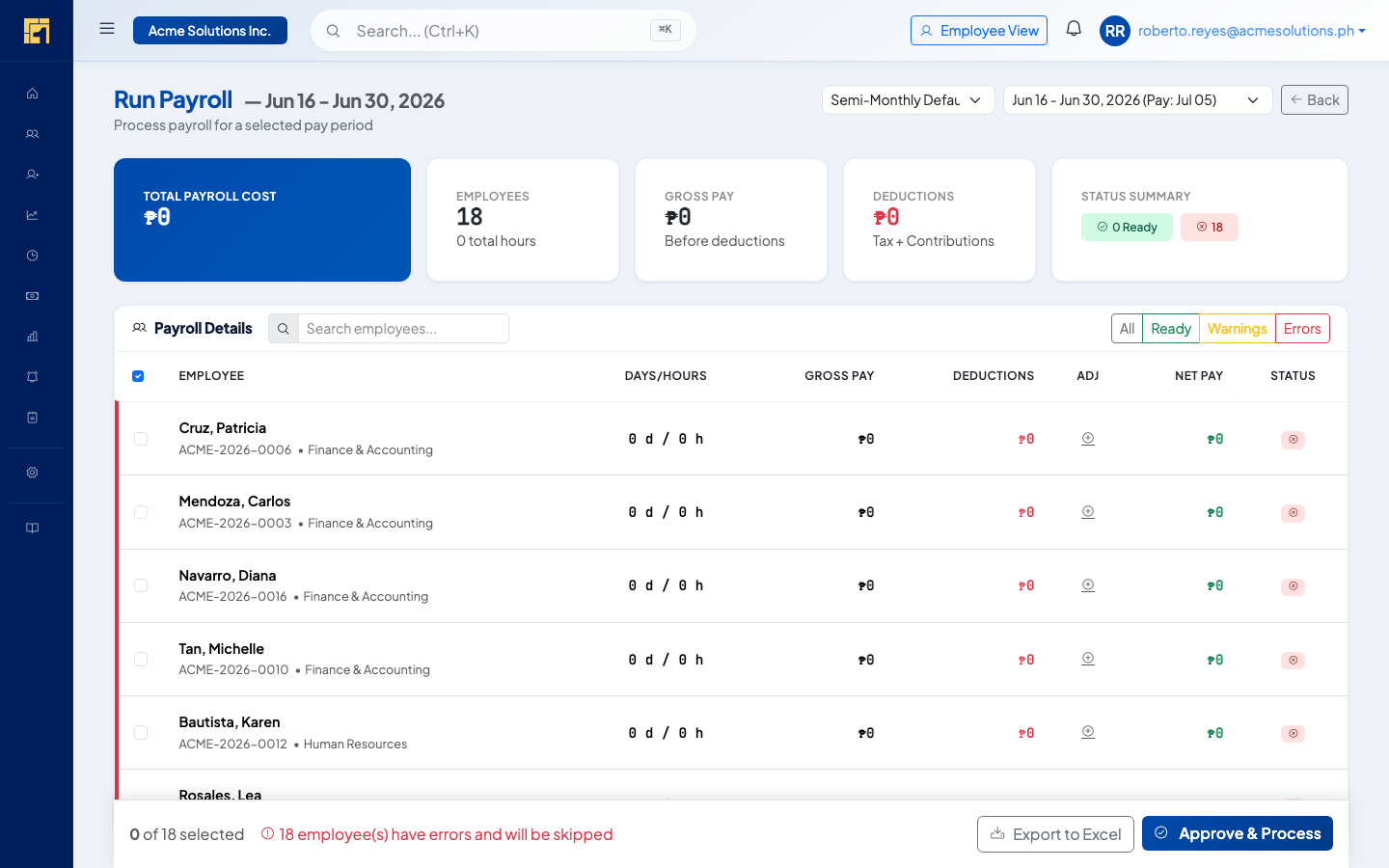Viewport: 1389px width, 868px height.
Task: Open the line chart analytics sidebar icon
Action: pos(32,215)
